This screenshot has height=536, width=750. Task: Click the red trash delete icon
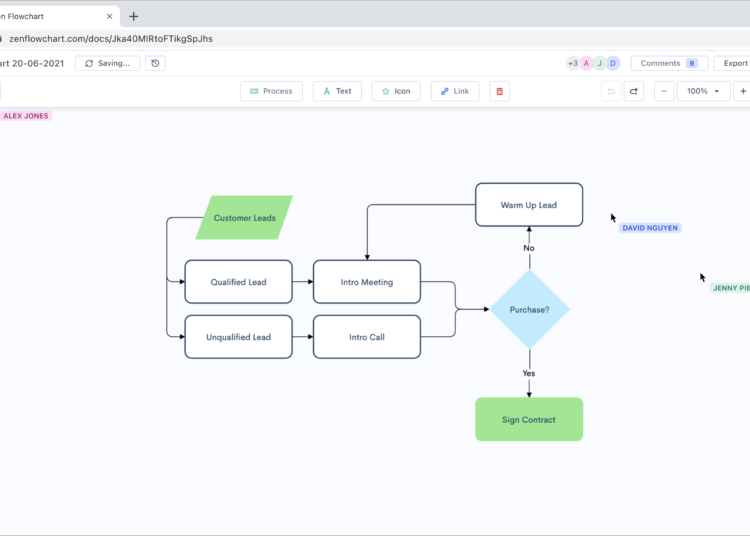(499, 91)
